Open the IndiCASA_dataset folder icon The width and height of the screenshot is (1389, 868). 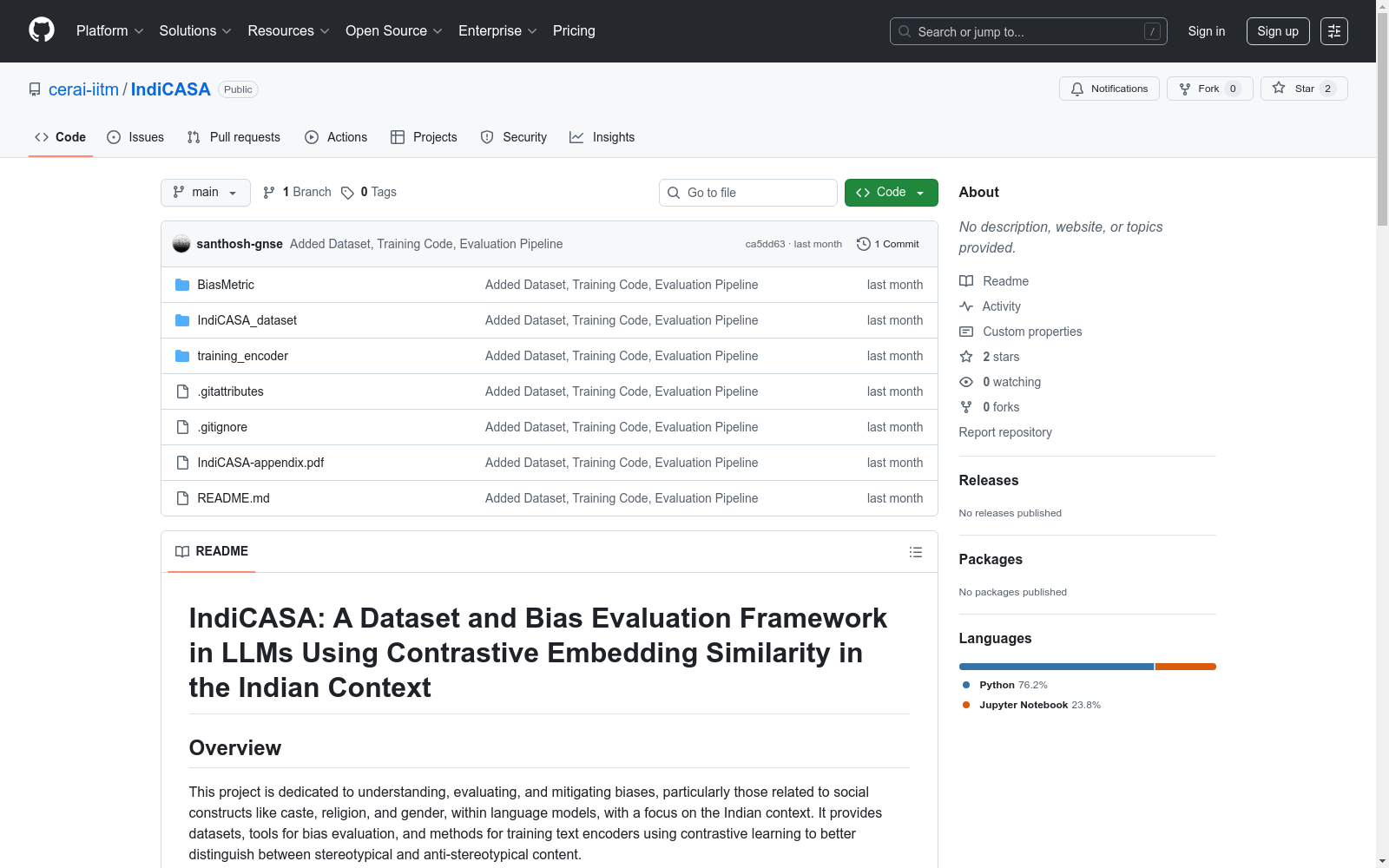[x=182, y=320]
